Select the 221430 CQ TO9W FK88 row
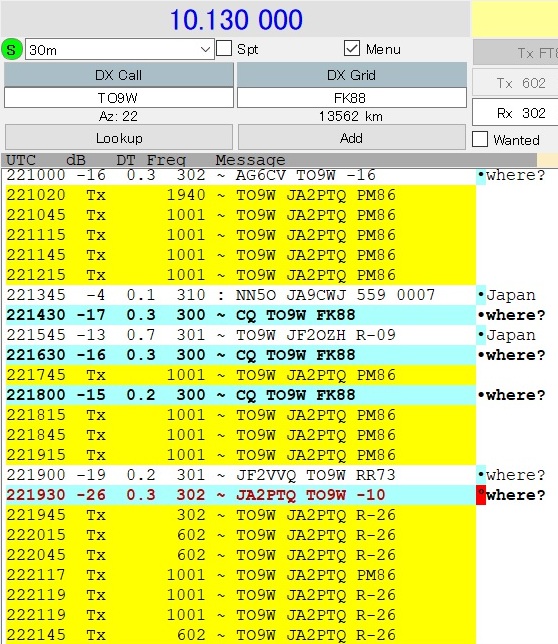This screenshot has height=644, width=558. pyautogui.click(x=241, y=315)
